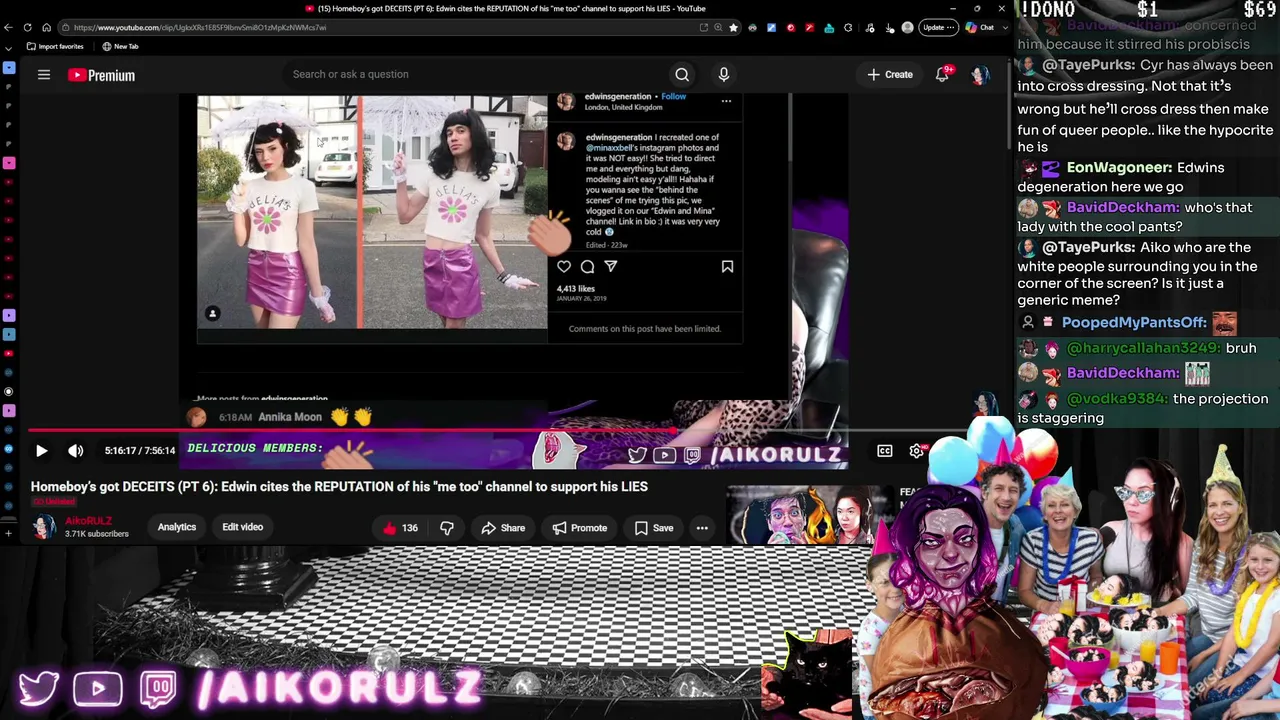Share the Instagram post via paper plane
The height and width of the screenshot is (720, 1280).
(611, 267)
